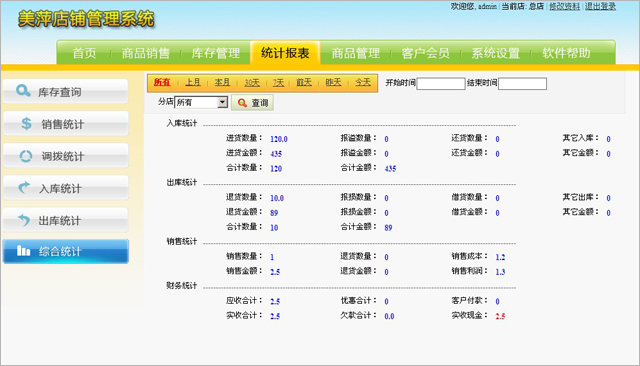Screen dimensions: 640x366
Task: Open 库存查询 in the sidebar
Action: 65,91
